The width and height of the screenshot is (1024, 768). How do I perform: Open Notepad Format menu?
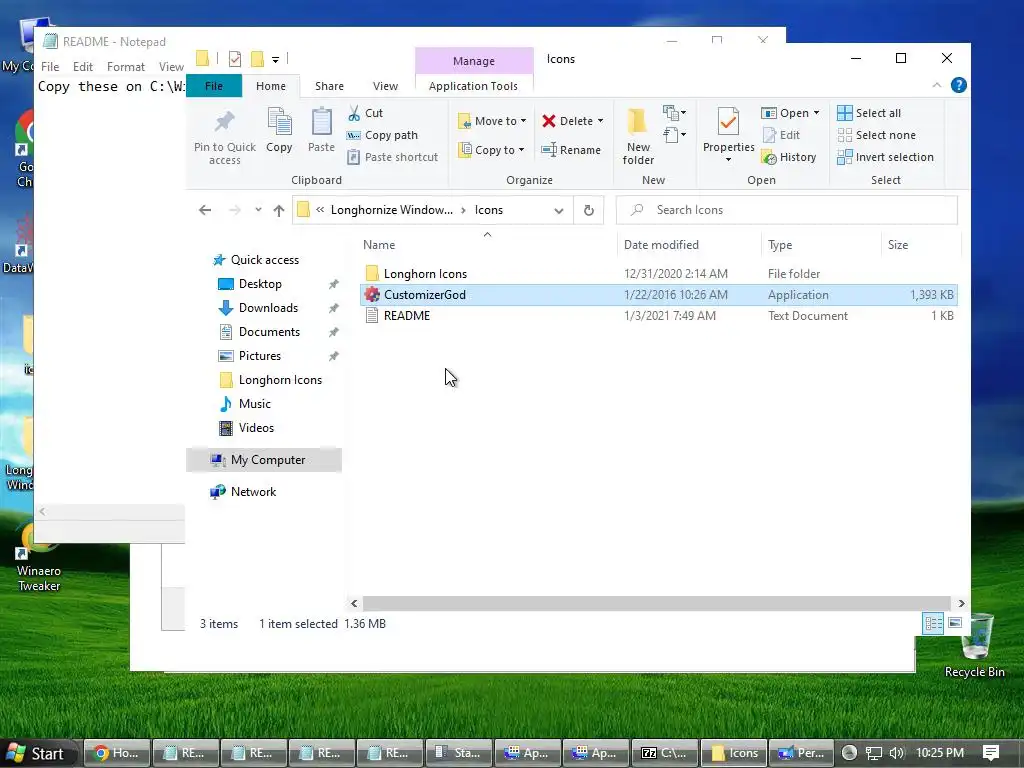pyautogui.click(x=125, y=67)
